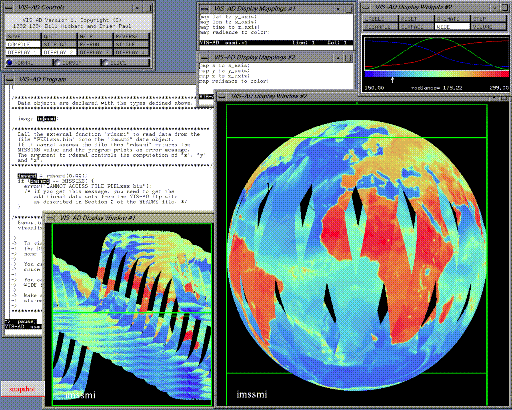Image resolution: width=512 pixels, height=410 pixels.
Task: Open window menu of Display Window #1
Action: point(50,218)
